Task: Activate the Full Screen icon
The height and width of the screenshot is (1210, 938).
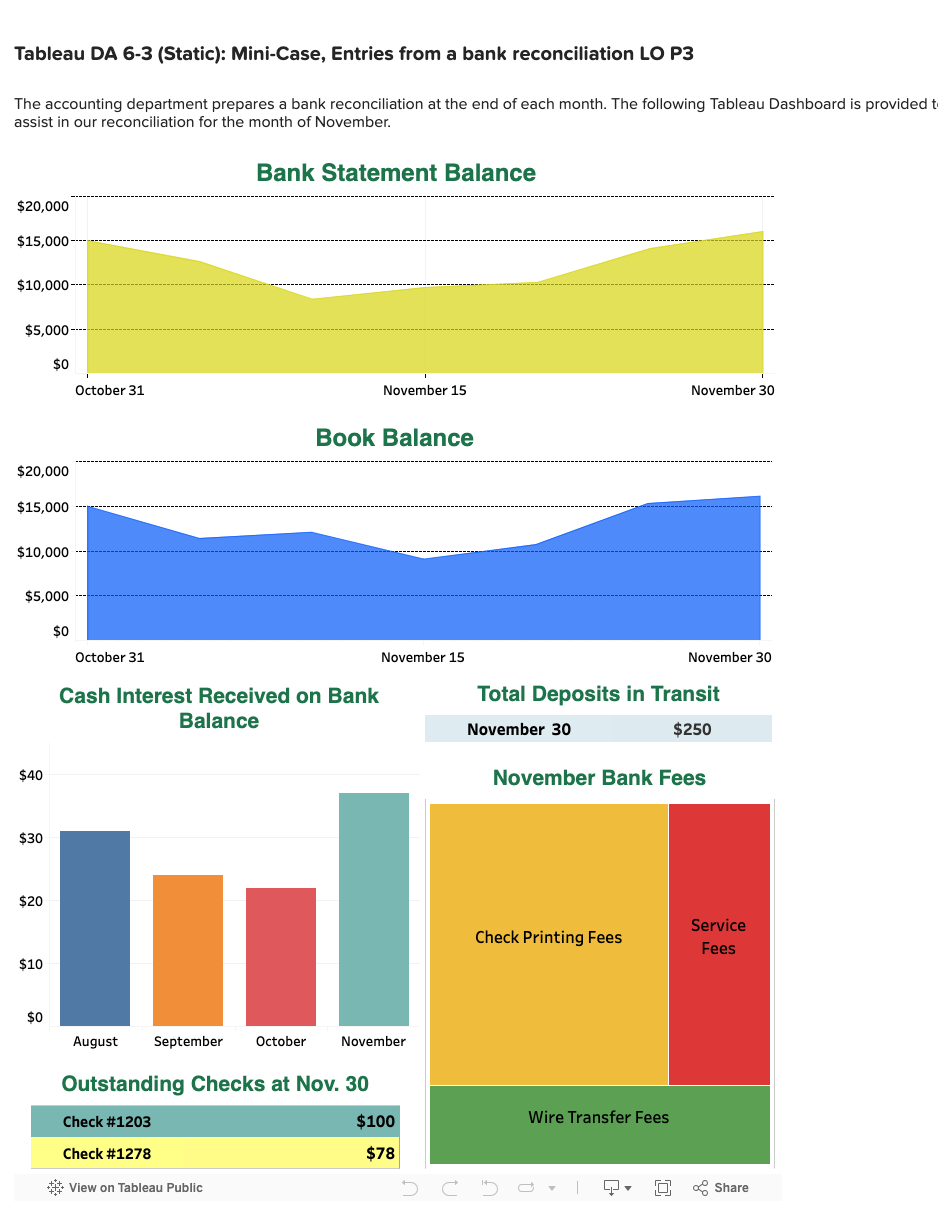Action: (663, 1187)
